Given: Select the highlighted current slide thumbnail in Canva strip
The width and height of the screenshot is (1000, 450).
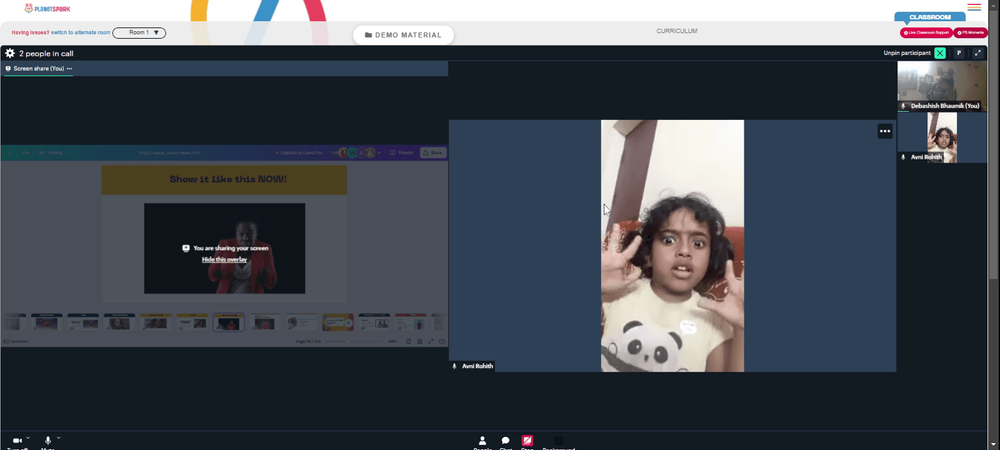Looking at the screenshot, I should 228,322.
